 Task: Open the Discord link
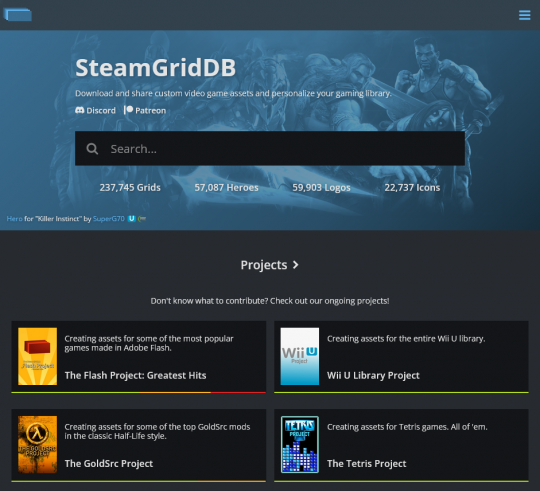coord(95,110)
